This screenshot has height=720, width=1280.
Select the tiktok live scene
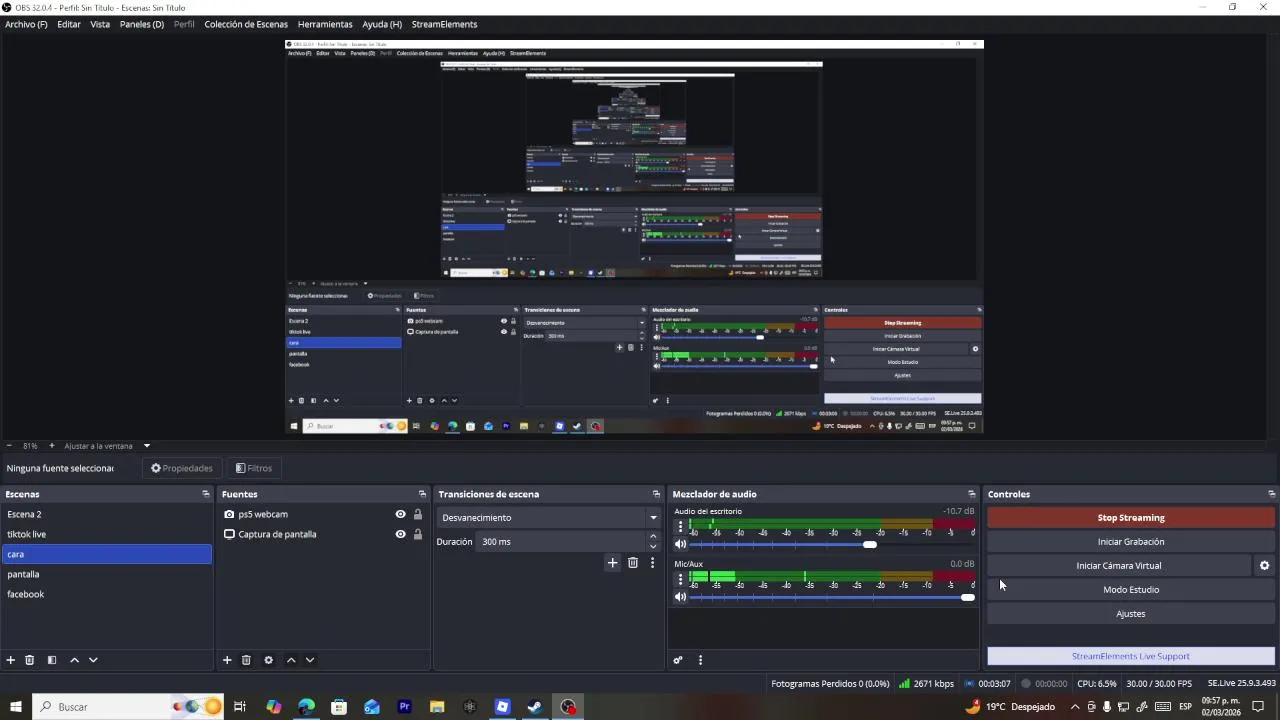click(106, 534)
